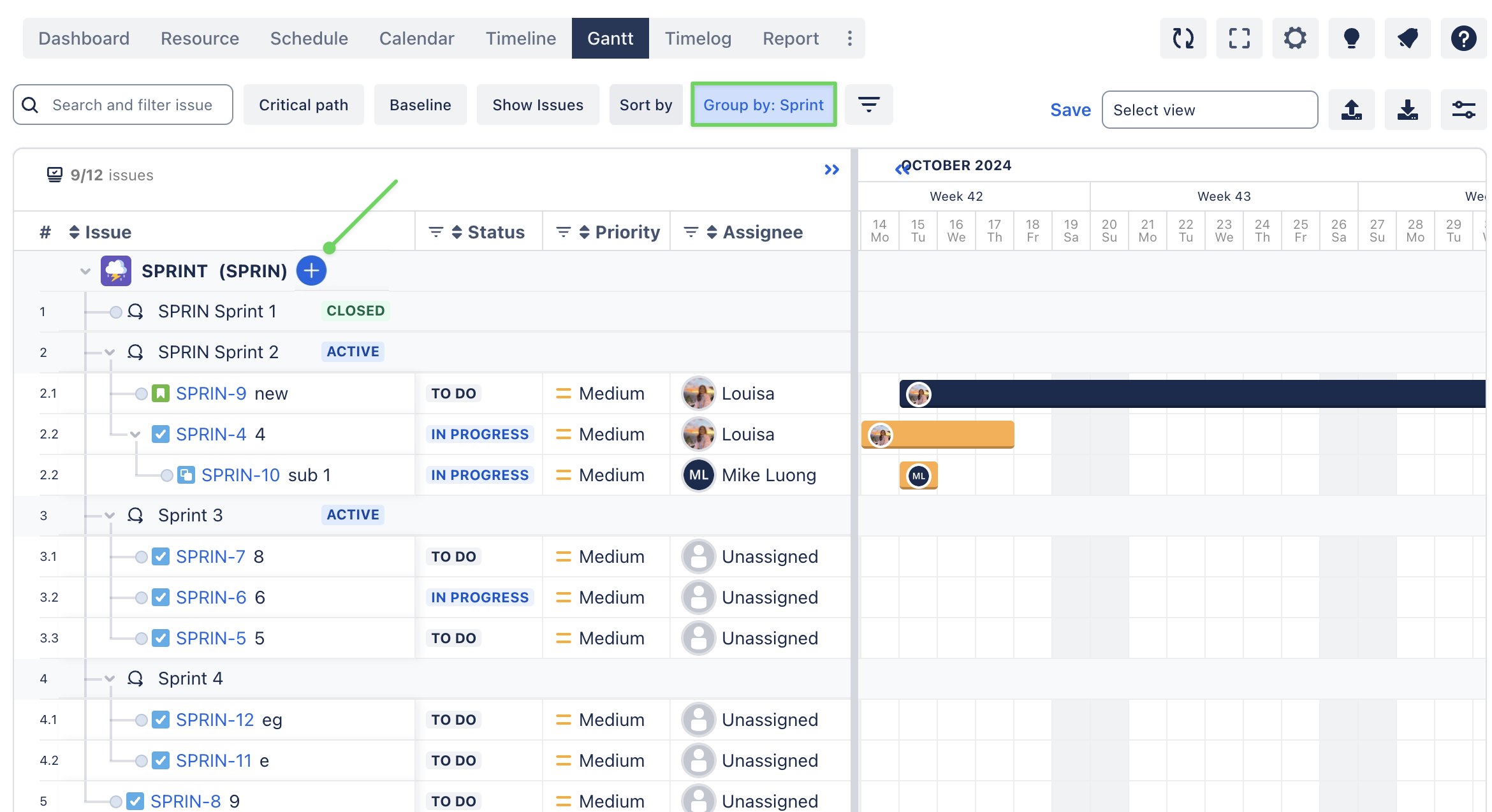Click the orange SPRIN-4 Gantt bar
The image size is (1492, 812).
tap(950, 435)
